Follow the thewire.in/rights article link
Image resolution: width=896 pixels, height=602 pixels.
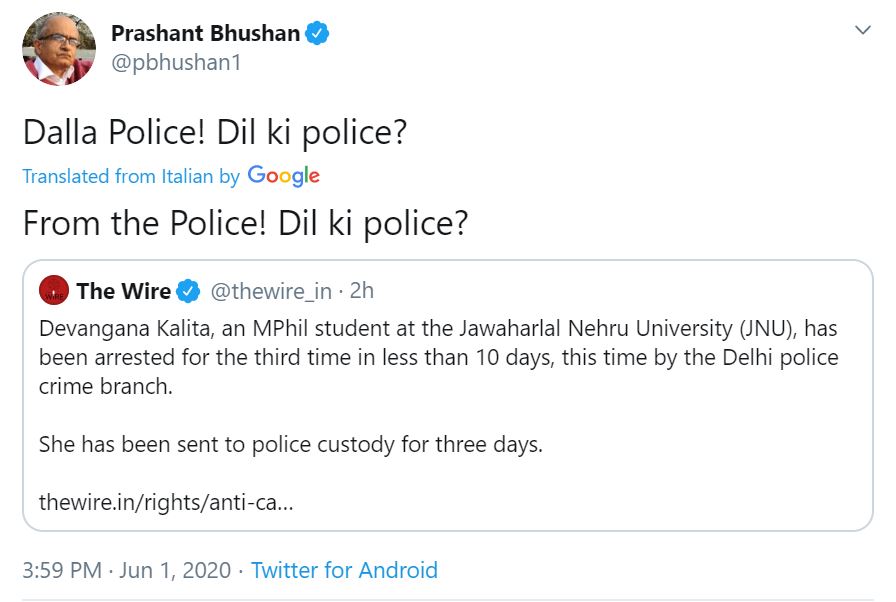point(166,501)
